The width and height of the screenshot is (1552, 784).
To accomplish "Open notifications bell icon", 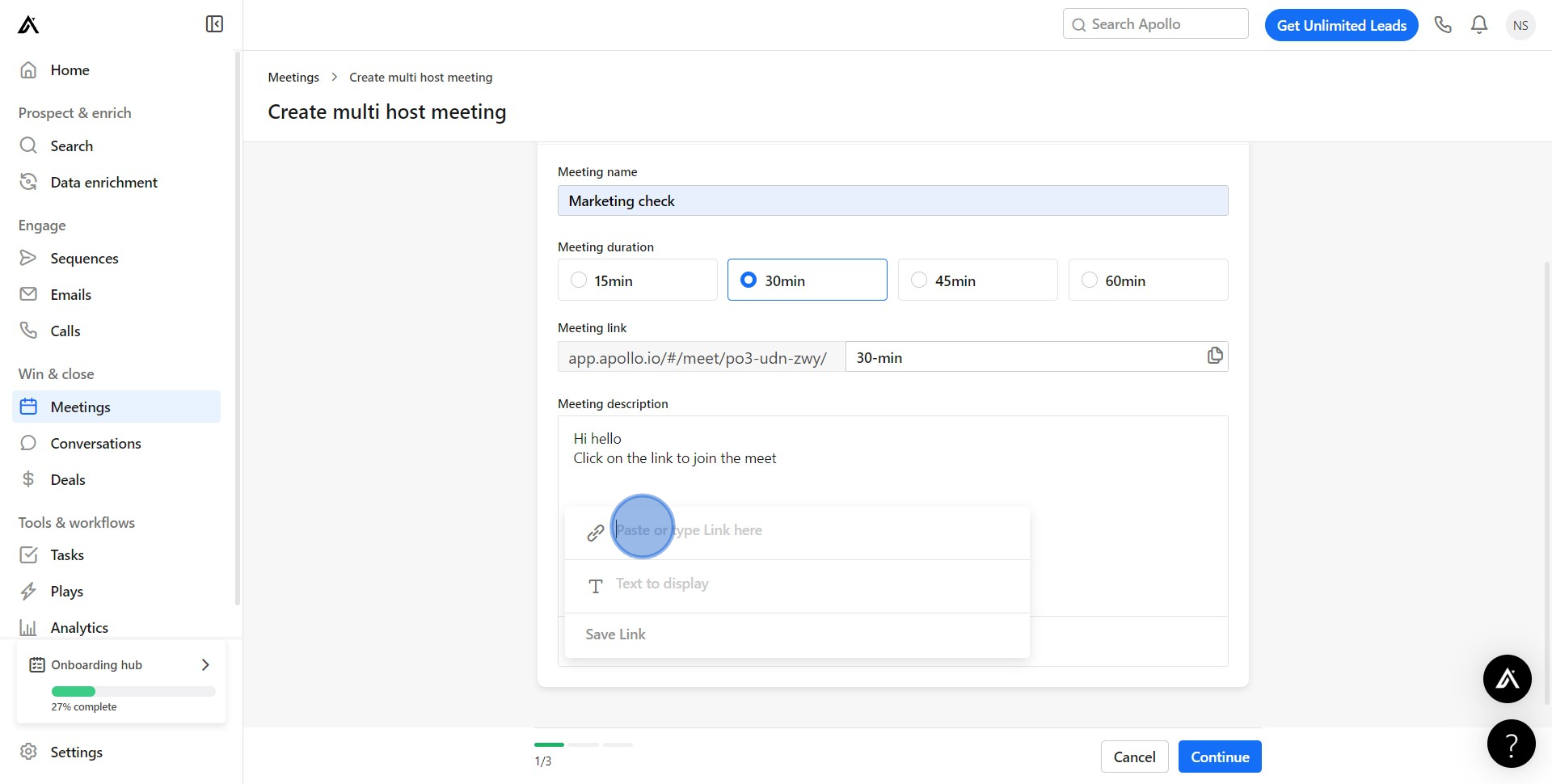I will [1479, 25].
